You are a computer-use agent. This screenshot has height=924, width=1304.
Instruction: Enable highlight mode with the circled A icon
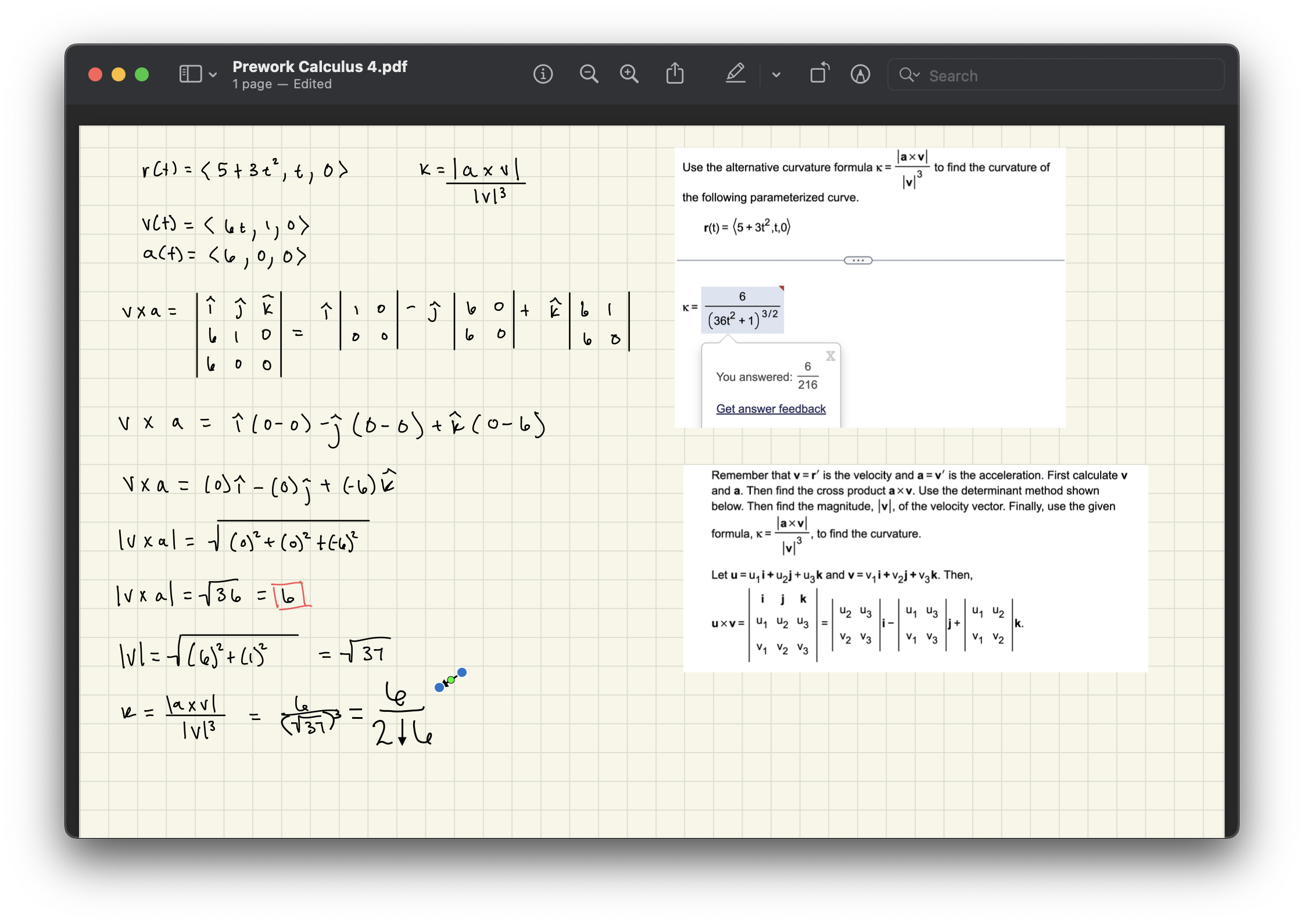(x=861, y=74)
